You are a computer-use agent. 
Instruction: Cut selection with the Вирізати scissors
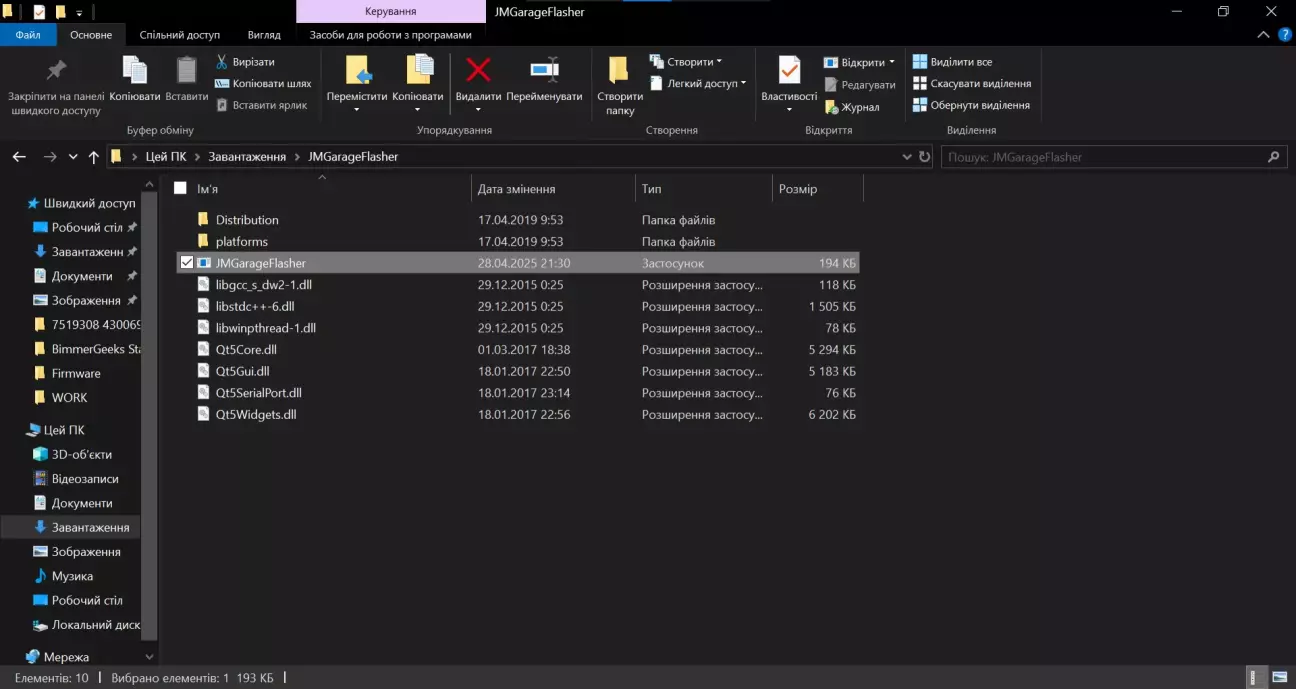click(244, 62)
